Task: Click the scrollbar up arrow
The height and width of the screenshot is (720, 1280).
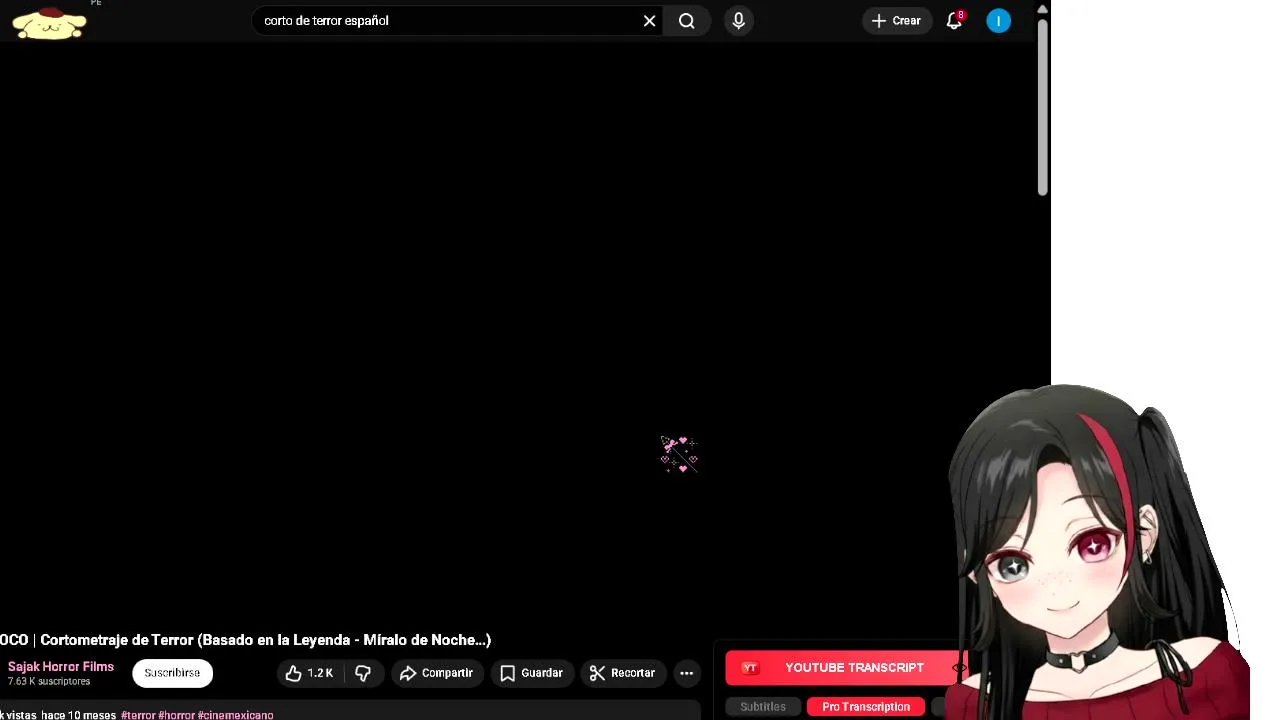Action: click(x=1042, y=9)
